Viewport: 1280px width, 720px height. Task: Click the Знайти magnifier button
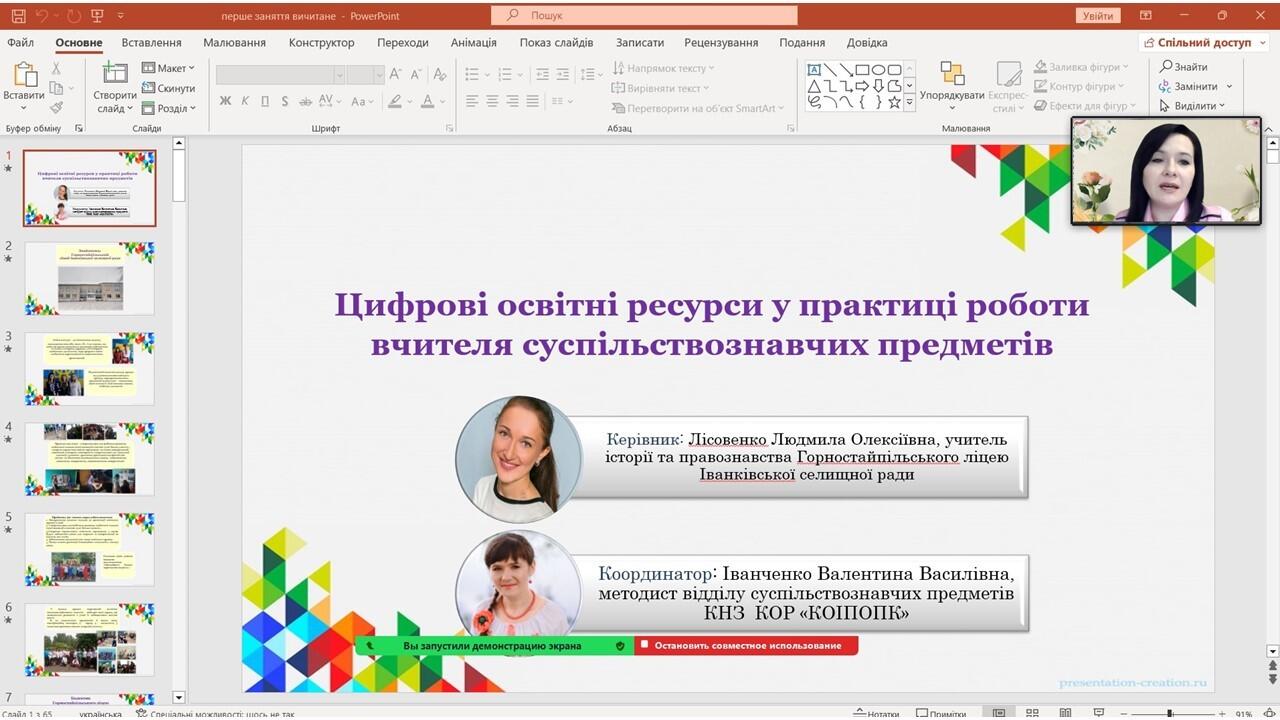click(1183, 67)
